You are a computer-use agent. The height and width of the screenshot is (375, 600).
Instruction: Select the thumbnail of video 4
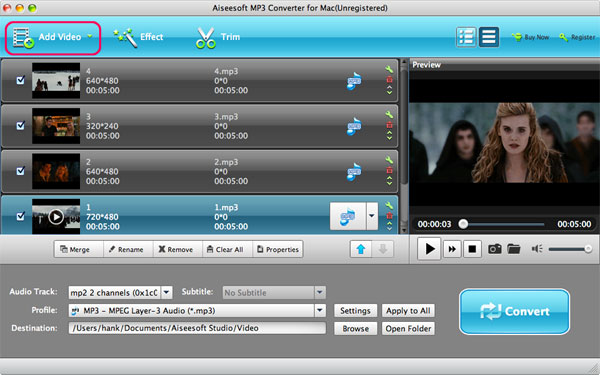[56, 80]
